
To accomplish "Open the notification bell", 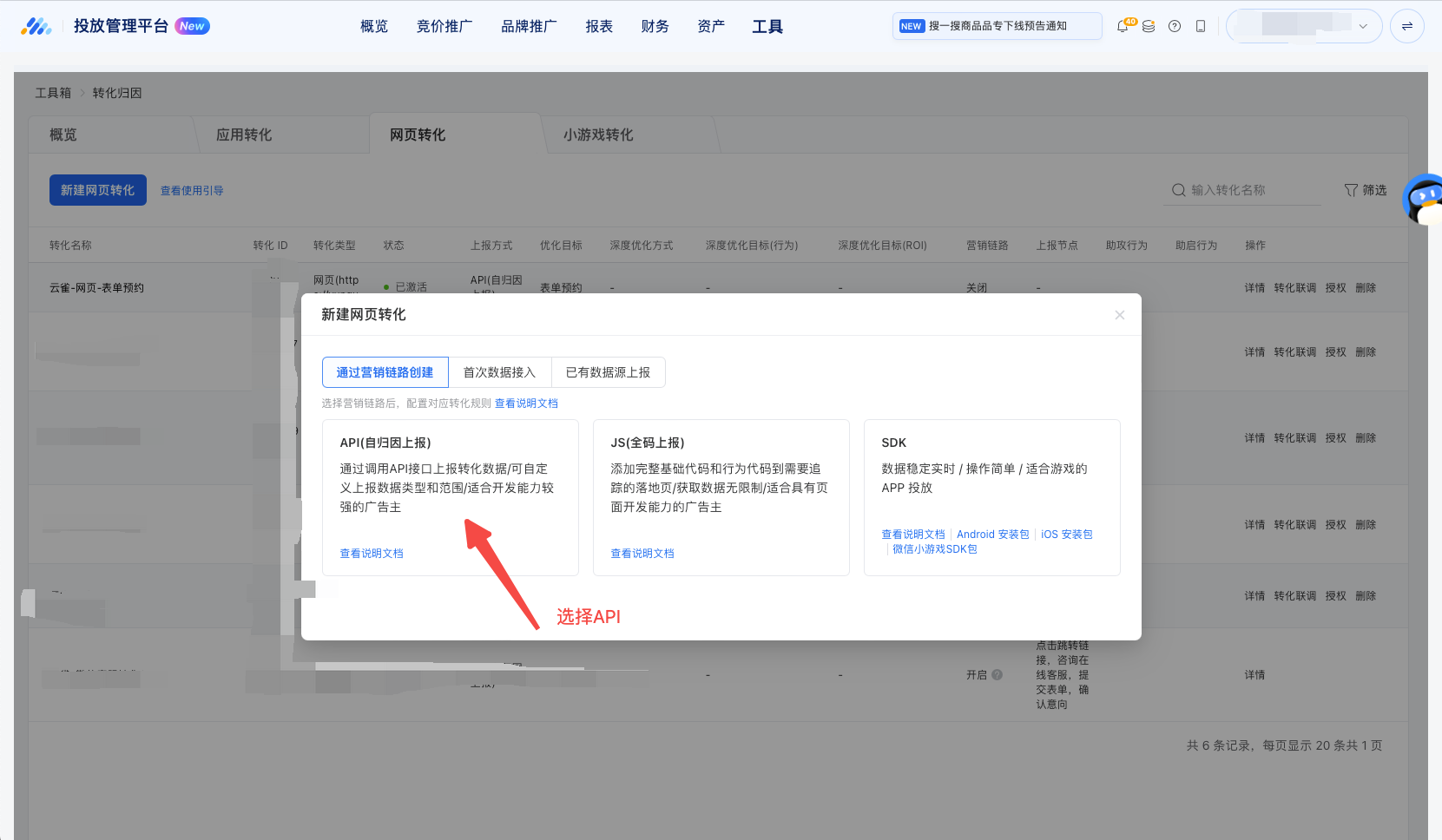I will coord(1123,26).
